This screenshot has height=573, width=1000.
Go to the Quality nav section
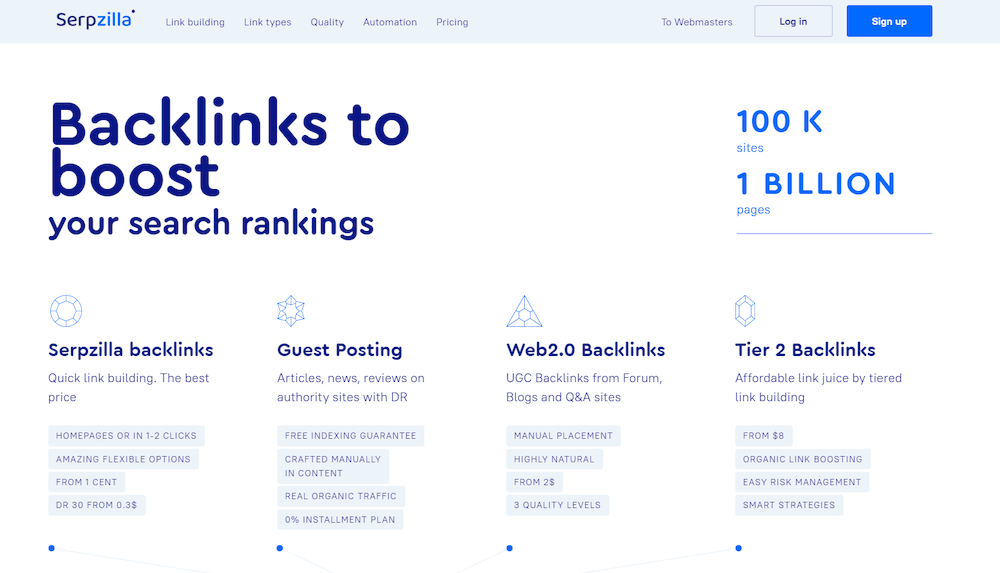(327, 22)
